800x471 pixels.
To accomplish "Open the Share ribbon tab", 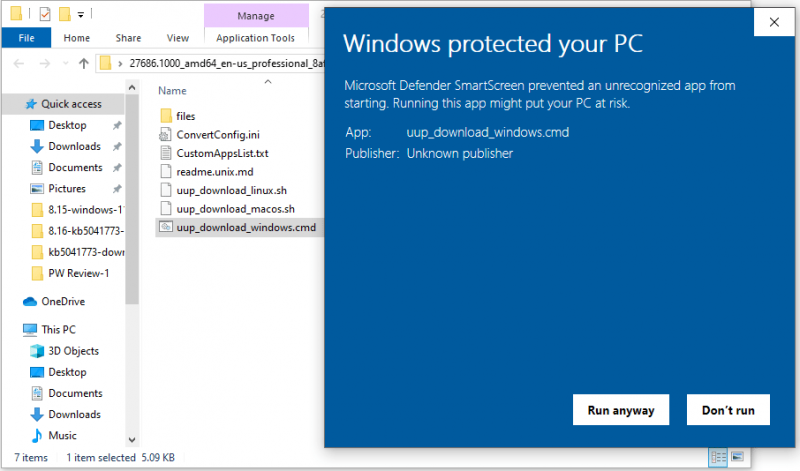I will click(128, 38).
